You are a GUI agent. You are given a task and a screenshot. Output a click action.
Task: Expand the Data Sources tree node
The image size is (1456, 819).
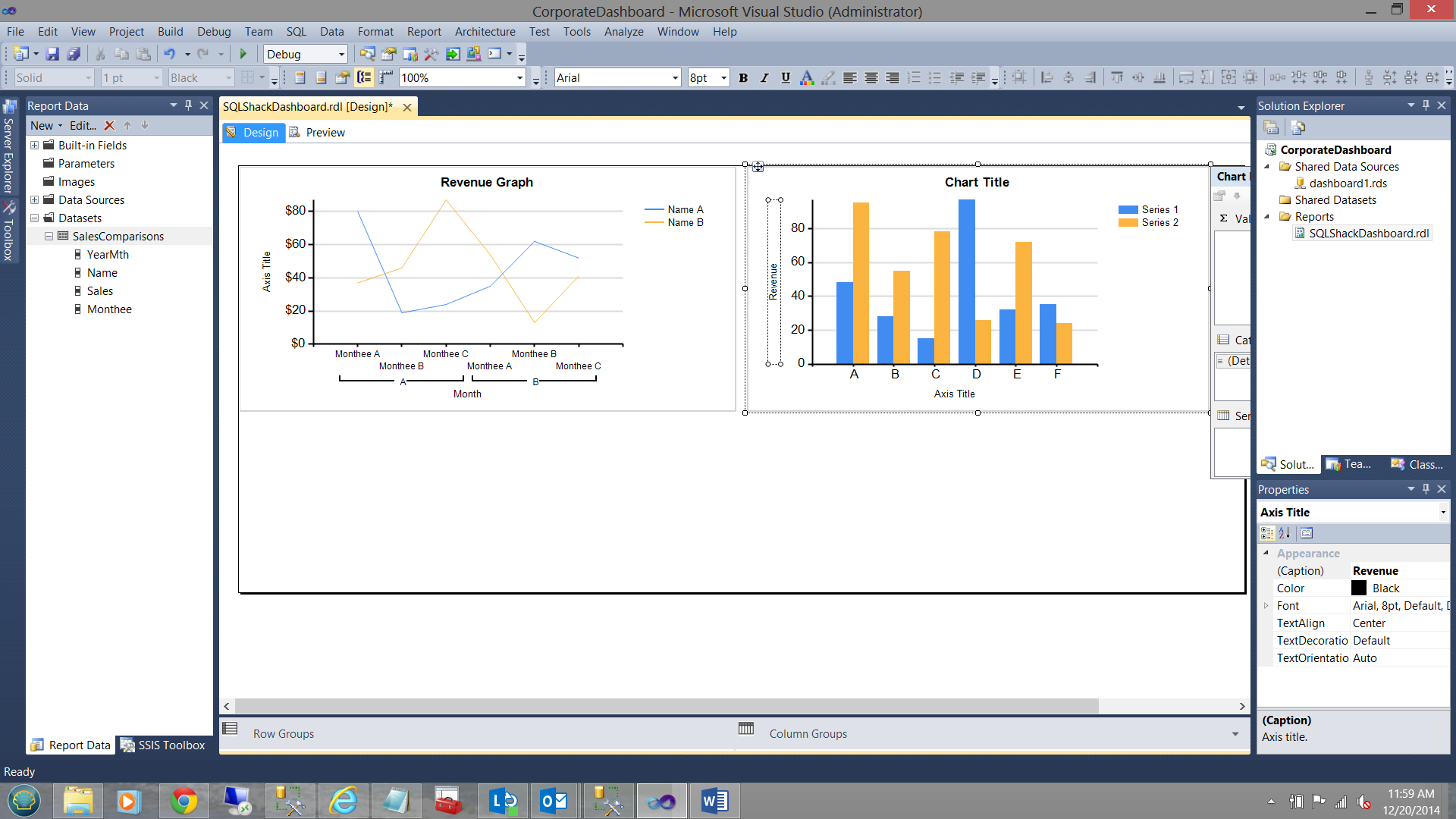pos(35,200)
